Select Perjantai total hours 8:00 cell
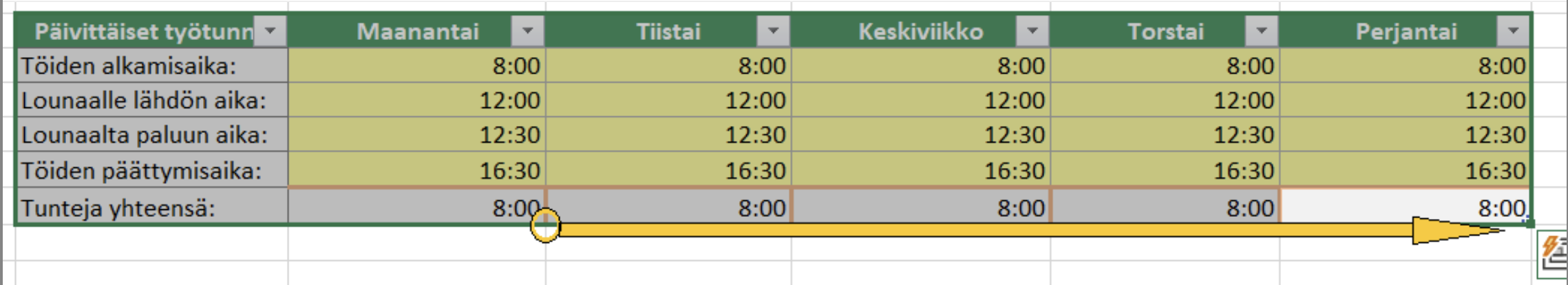 click(x=1405, y=207)
